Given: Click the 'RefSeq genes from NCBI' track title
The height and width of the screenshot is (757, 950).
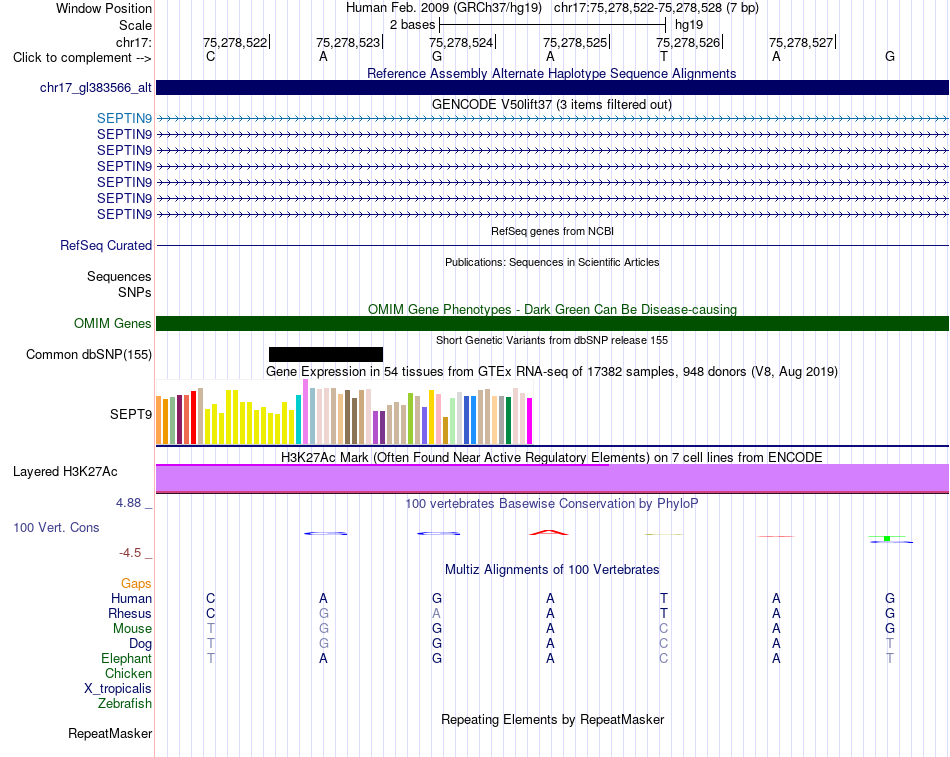Looking at the screenshot, I should coord(553,231).
